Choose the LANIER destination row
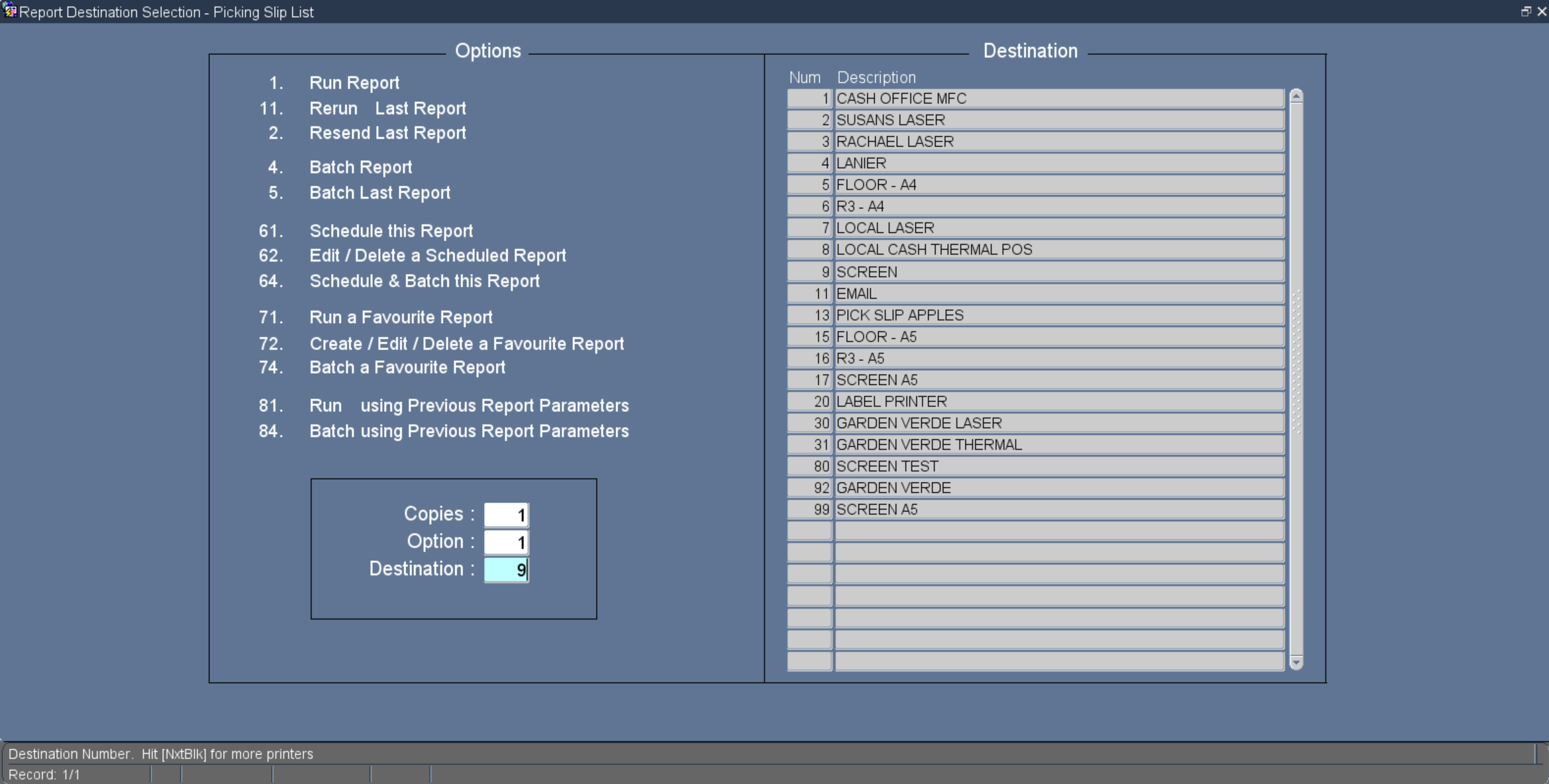 (1059, 163)
